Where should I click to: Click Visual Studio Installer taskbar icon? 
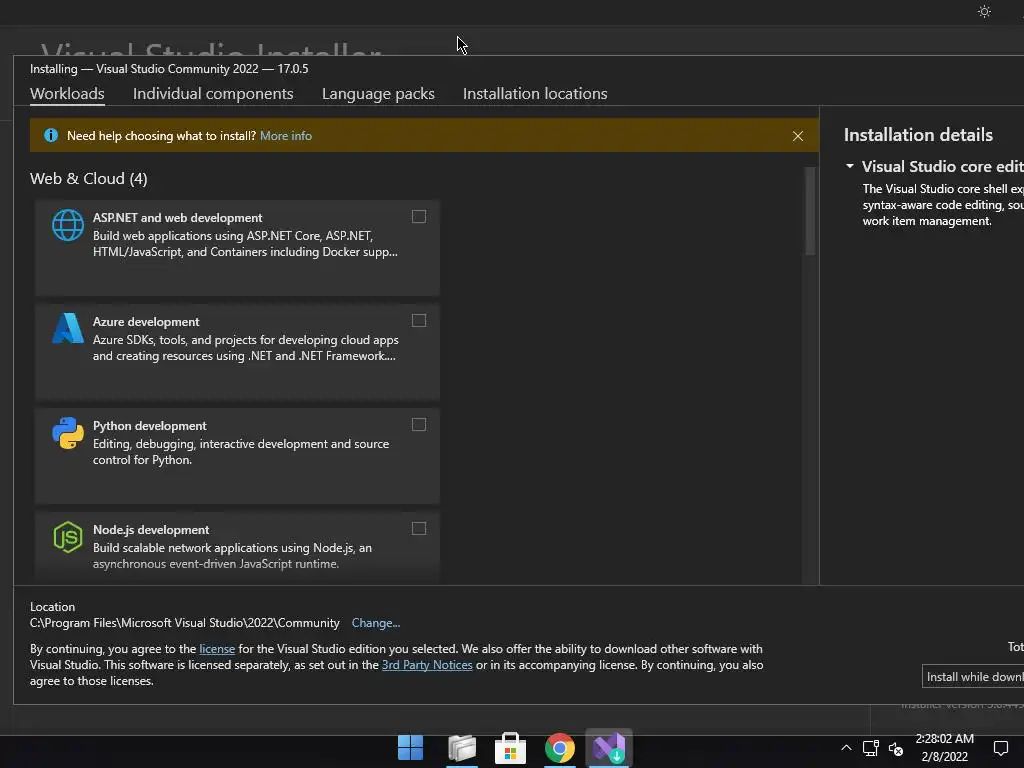[609, 748]
